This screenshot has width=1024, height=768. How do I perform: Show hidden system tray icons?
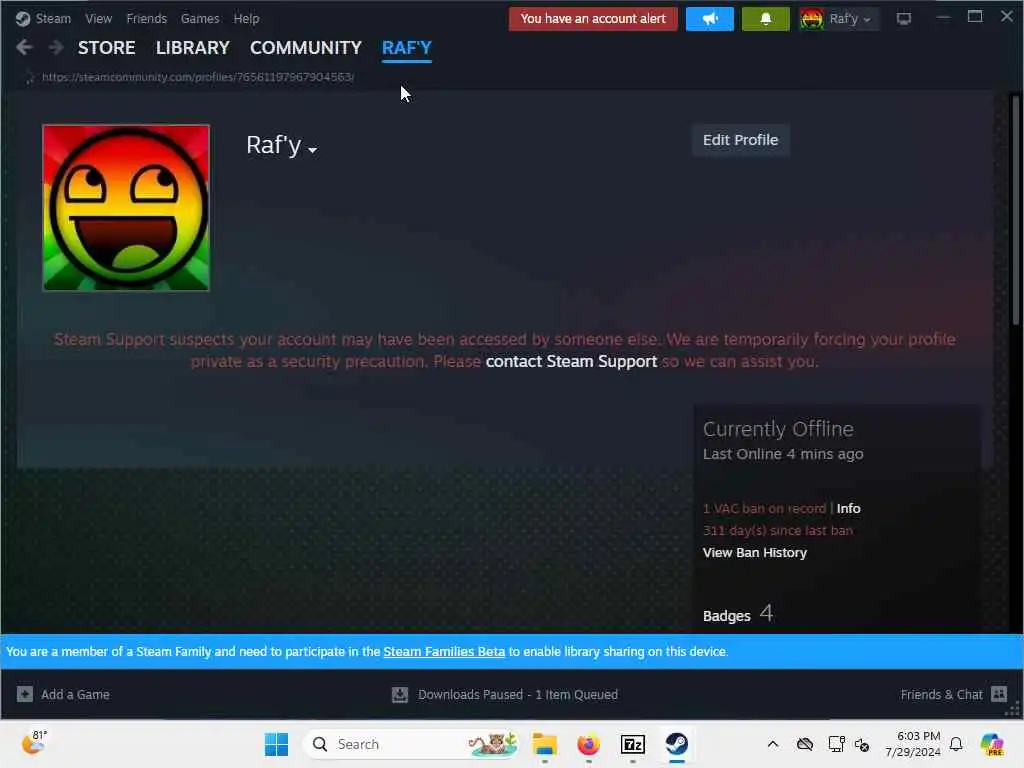[x=773, y=744]
